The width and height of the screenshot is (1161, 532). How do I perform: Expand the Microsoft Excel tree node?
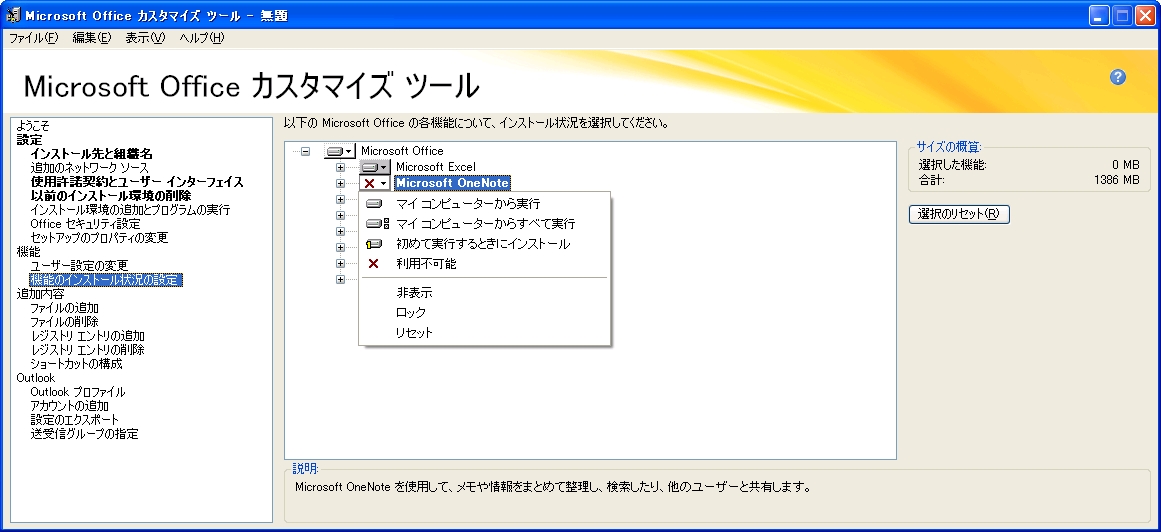click(x=340, y=167)
